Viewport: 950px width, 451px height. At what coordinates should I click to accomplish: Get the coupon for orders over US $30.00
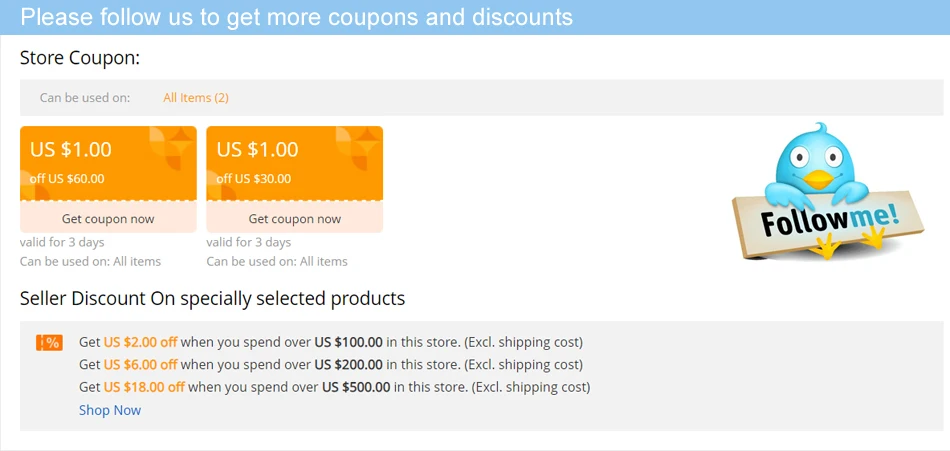click(x=294, y=219)
